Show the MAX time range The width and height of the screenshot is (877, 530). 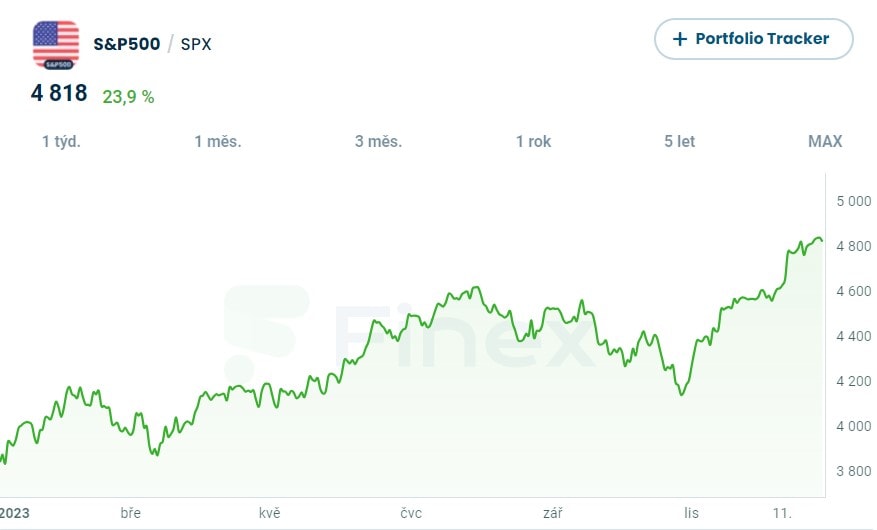pos(825,141)
